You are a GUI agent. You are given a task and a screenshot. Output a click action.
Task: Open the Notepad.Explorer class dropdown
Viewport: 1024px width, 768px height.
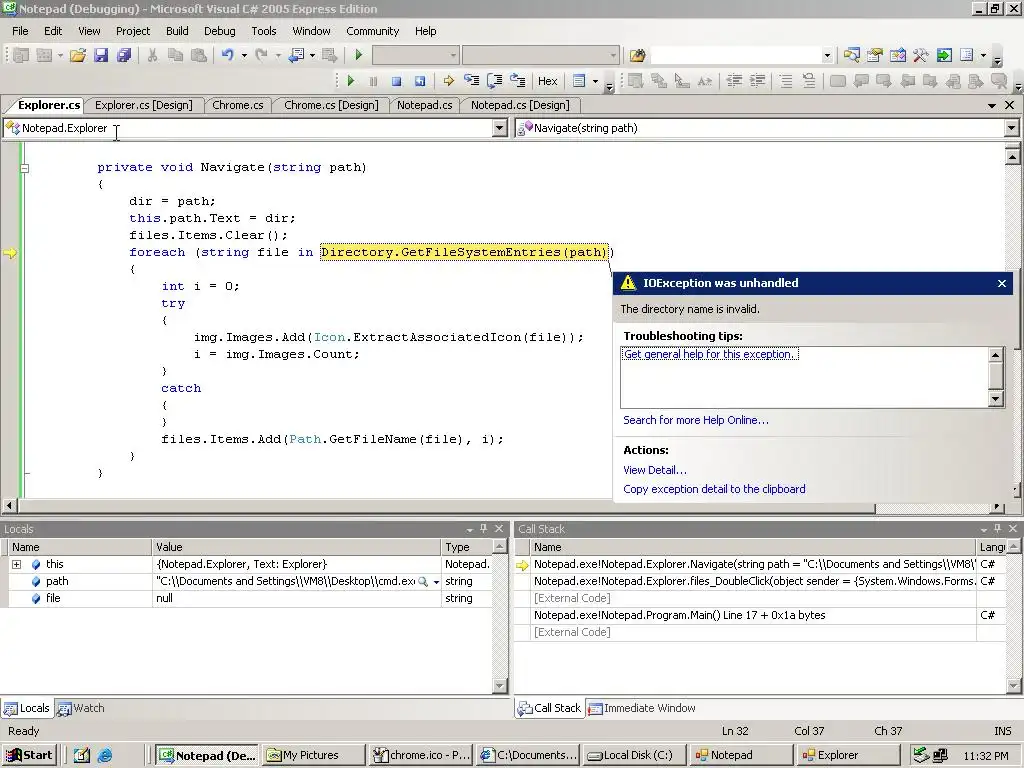coord(500,128)
